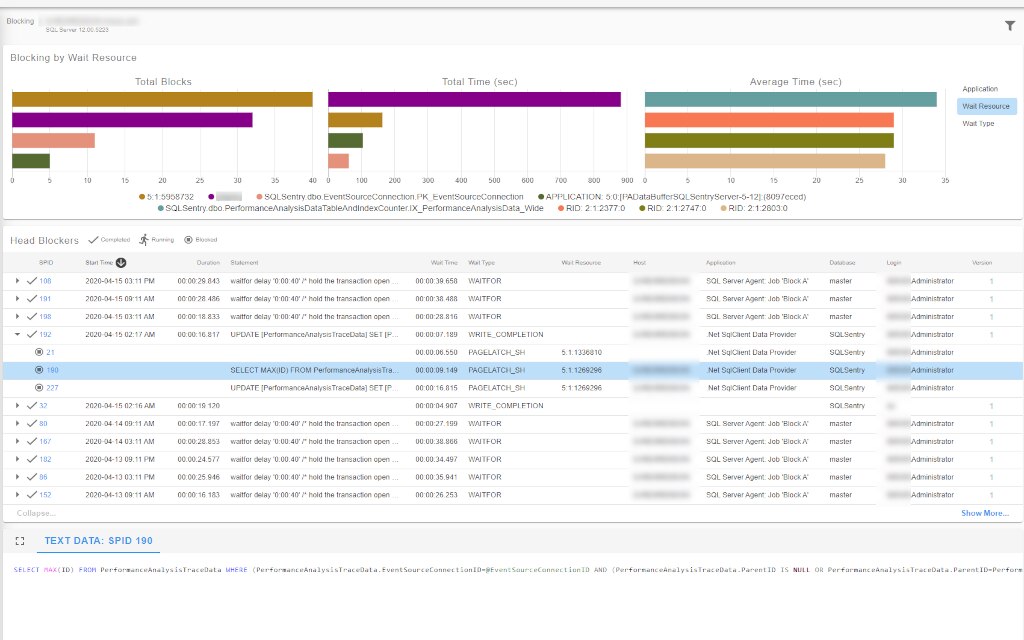Click the expand icon beside TEXT DATA tab

(20, 540)
